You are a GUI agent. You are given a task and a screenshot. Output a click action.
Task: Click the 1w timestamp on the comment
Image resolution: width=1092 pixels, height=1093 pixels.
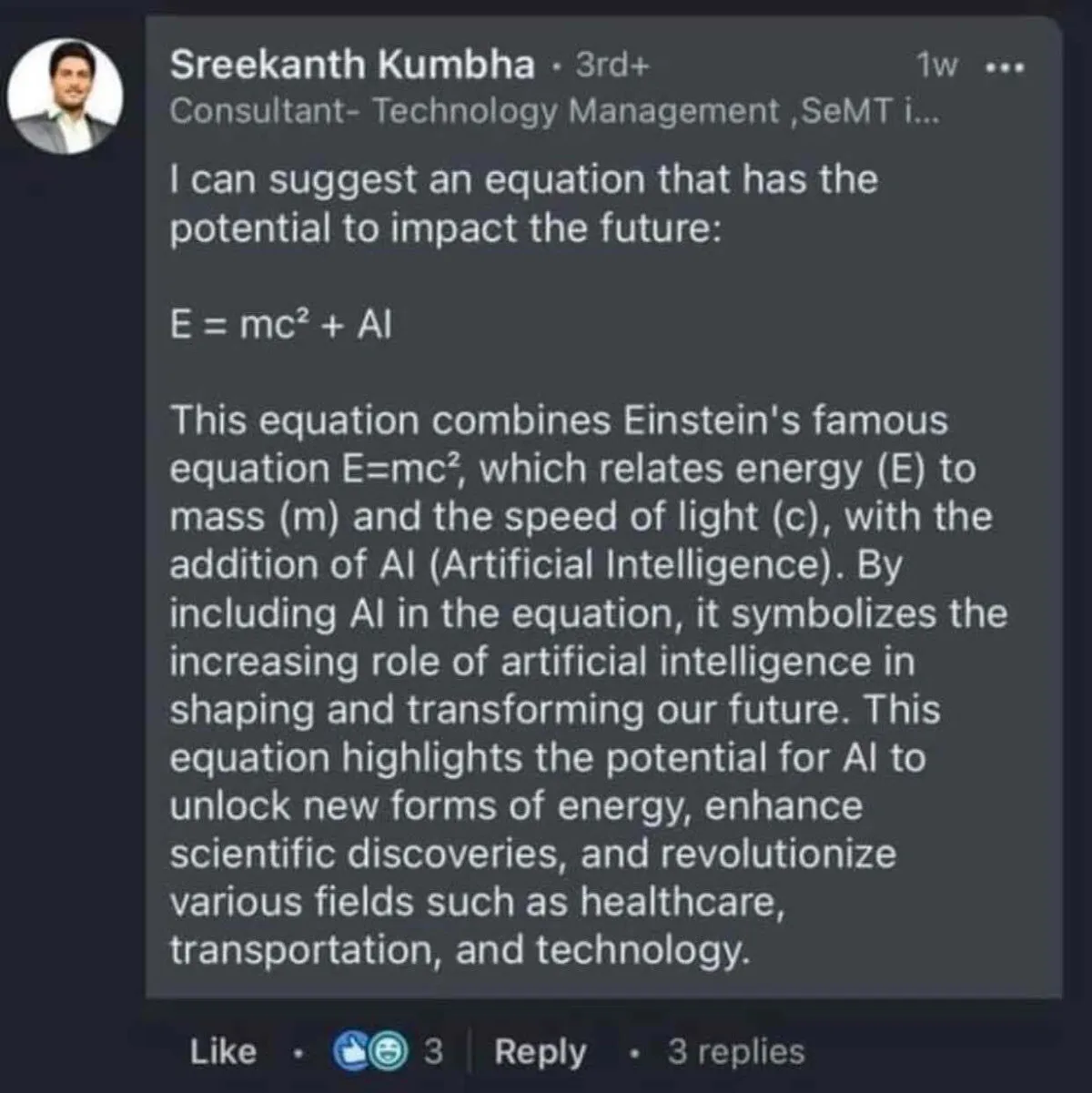pos(937,66)
